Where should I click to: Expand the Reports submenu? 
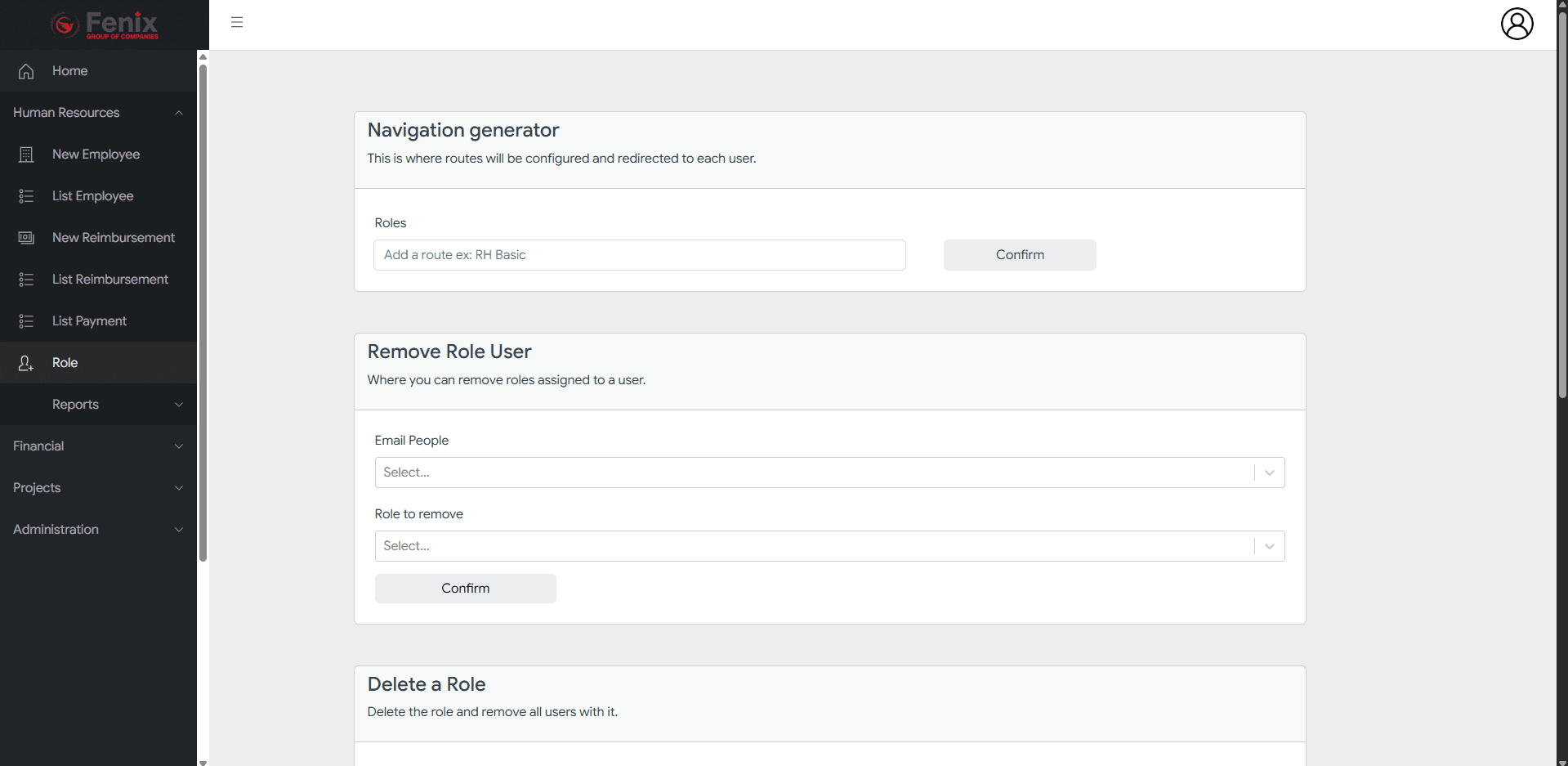pos(98,405)
